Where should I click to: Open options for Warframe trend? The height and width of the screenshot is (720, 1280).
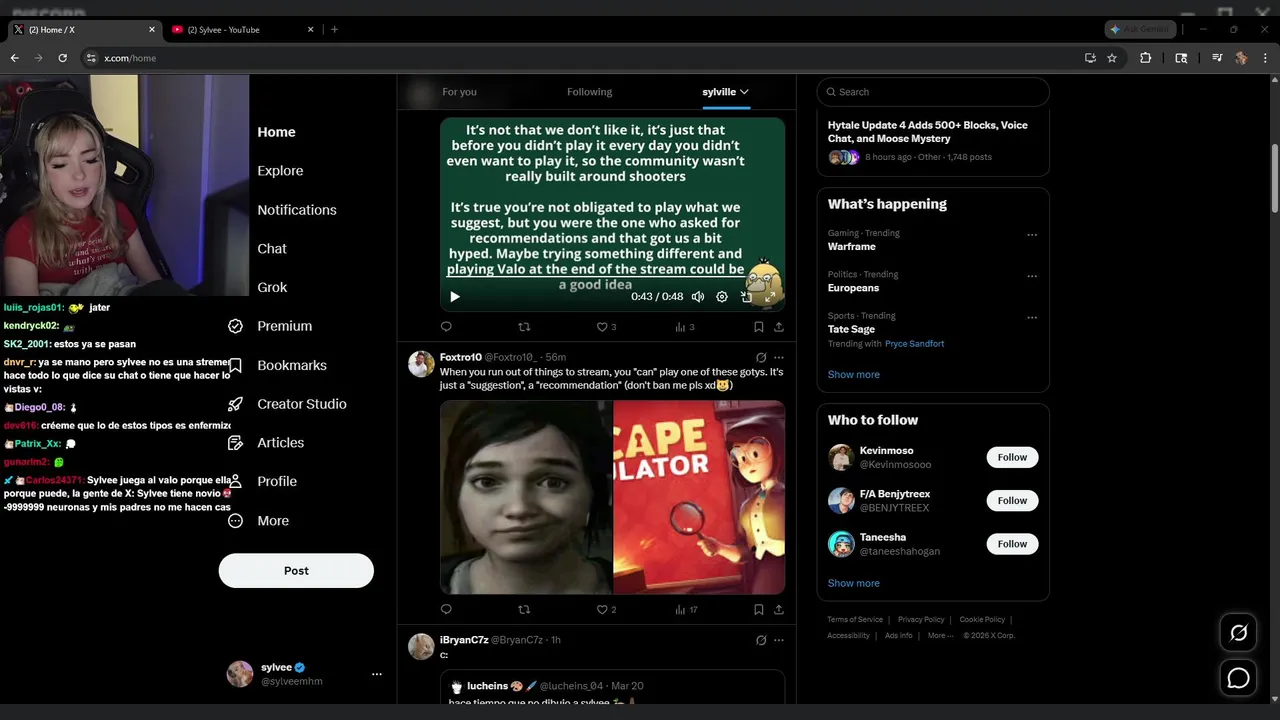click(1032, 235)
